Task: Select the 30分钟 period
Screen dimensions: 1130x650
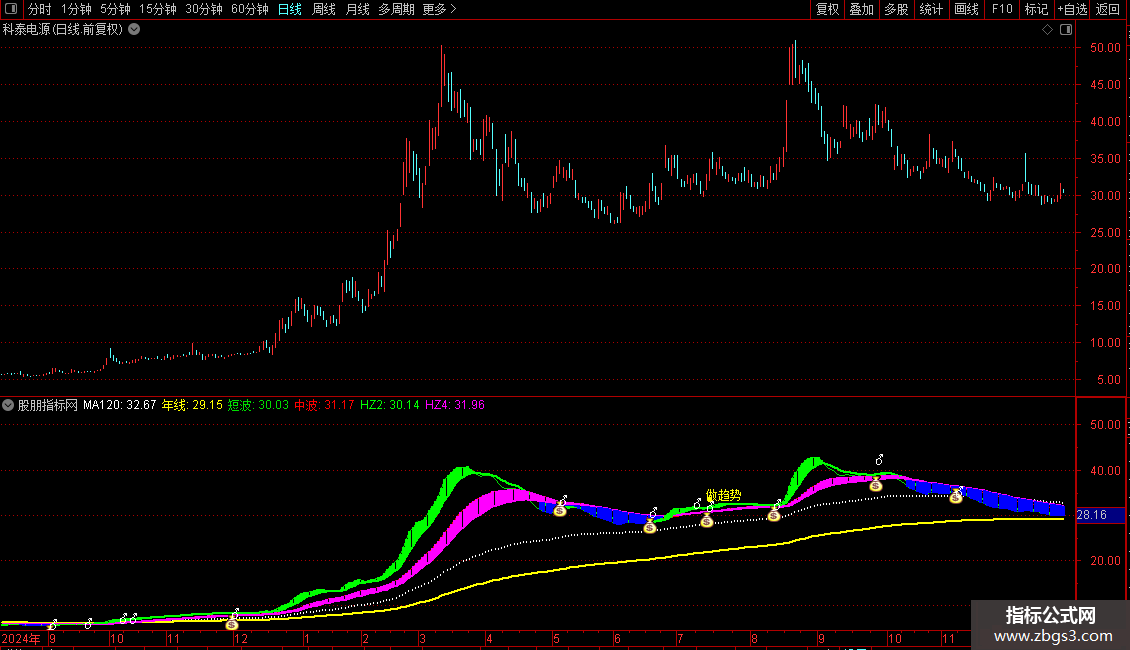Action: click(204, 9)
